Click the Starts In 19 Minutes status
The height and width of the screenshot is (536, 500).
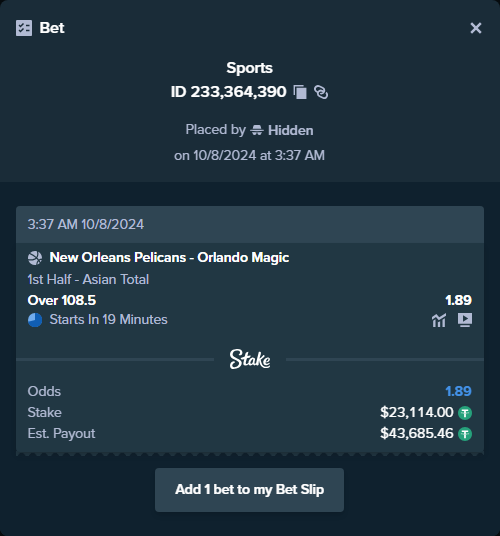tap(108, 320)
